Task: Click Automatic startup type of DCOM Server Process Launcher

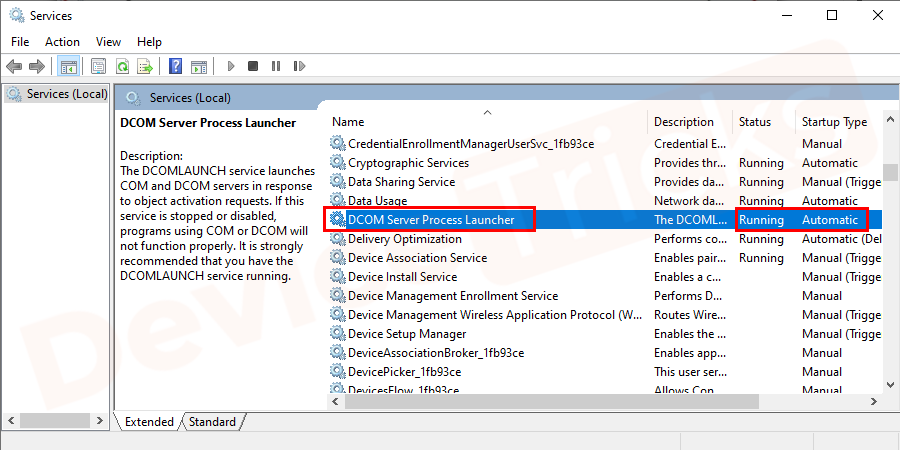Action: tap(830, 220)
